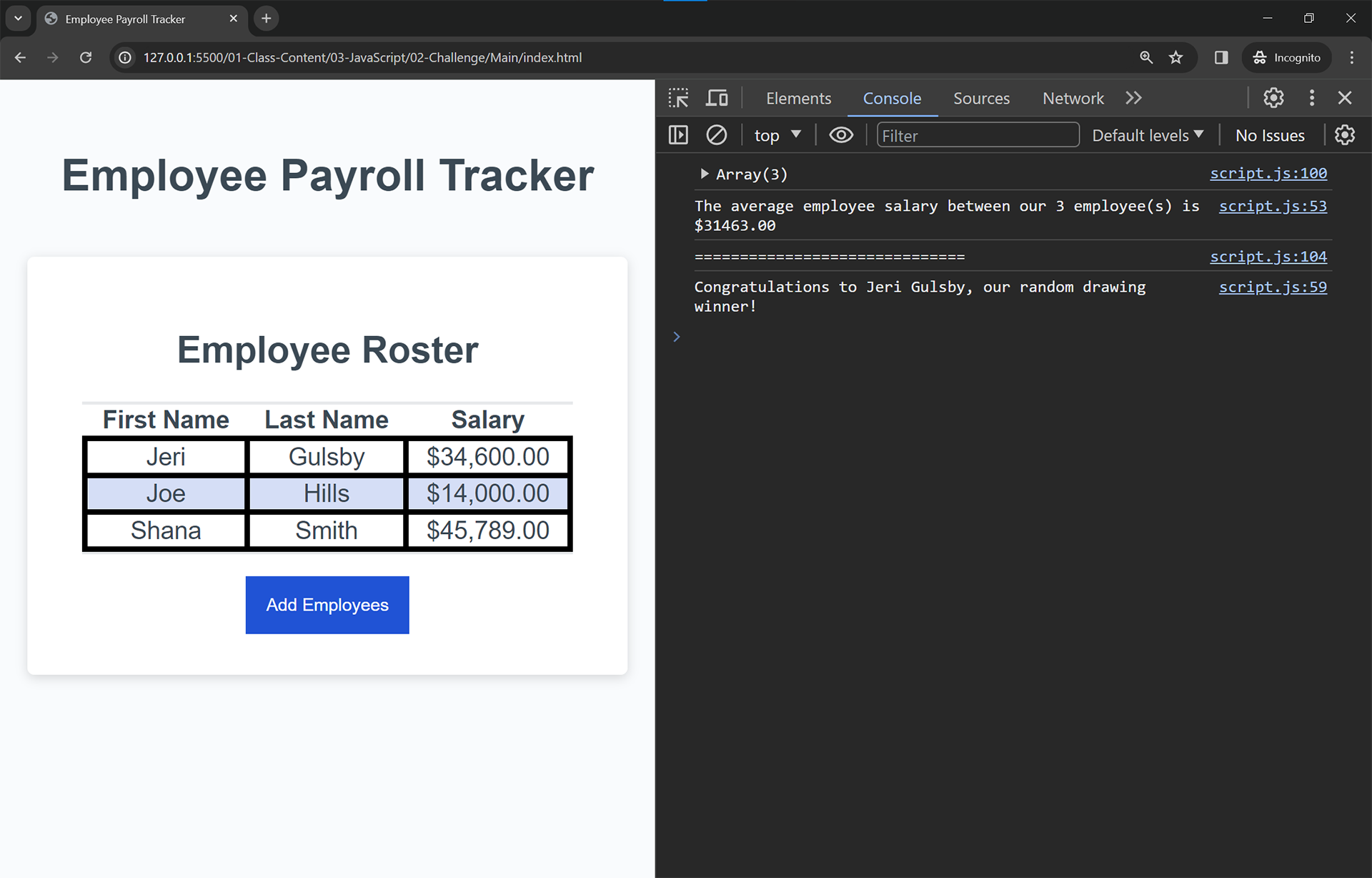This screenshot has width=1372, height=878.
Task: Bookmark the page with the star icon
Action: click(1175, 58)
